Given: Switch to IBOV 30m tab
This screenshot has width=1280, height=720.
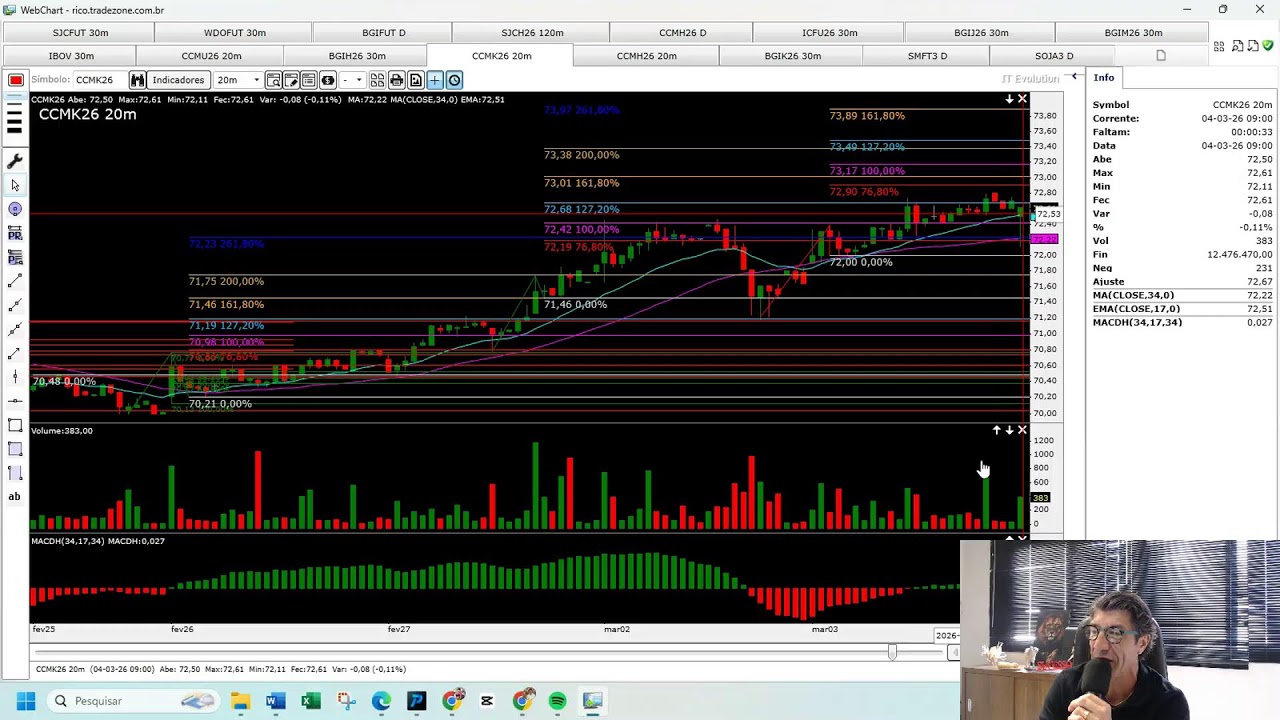Looking at the screenshot, I should pyautogui.click(x=71, y=56).
